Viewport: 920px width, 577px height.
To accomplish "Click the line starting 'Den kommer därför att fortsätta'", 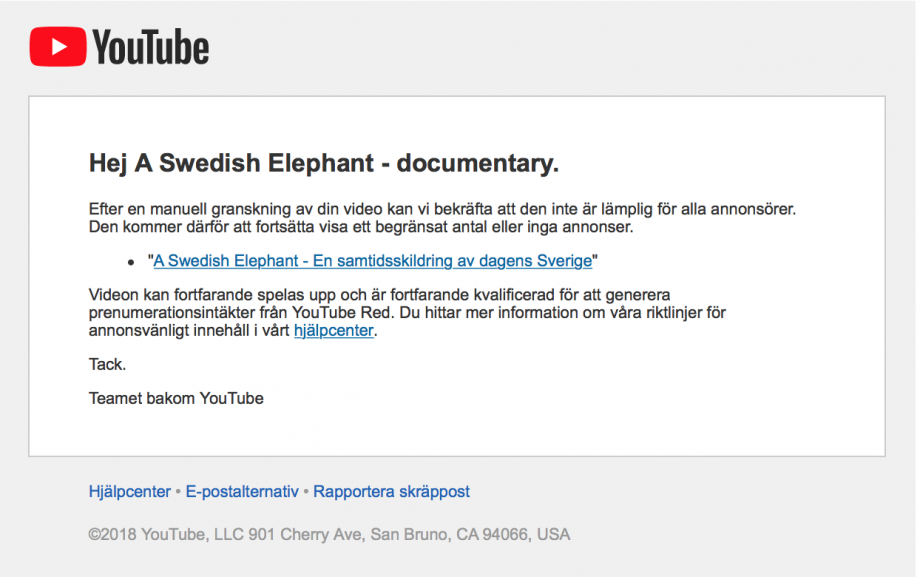I will point(361,227).
